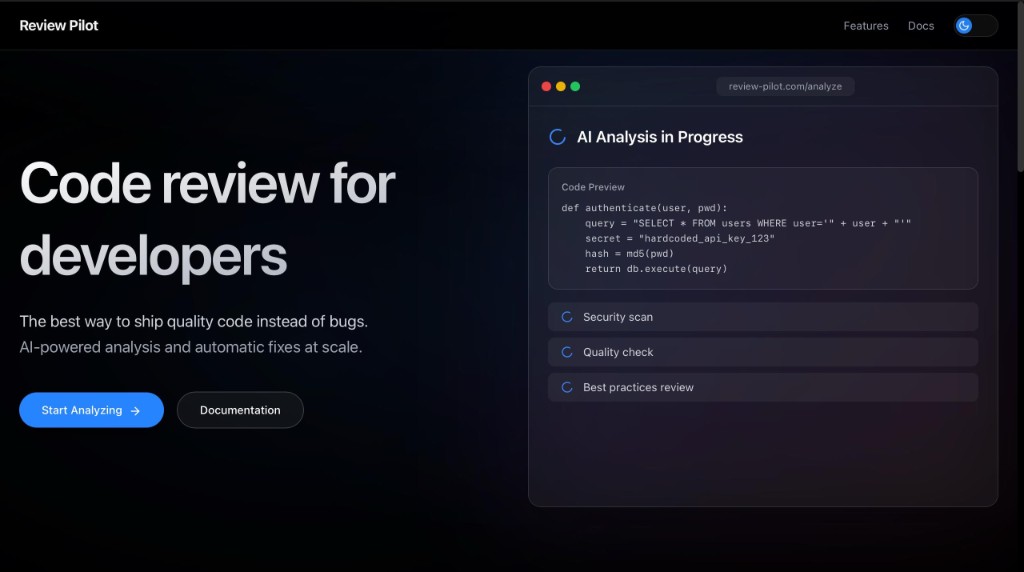Click the Review Pilot logo
The width and height of the screenshot is (1024, 572).
coord(59,25)
